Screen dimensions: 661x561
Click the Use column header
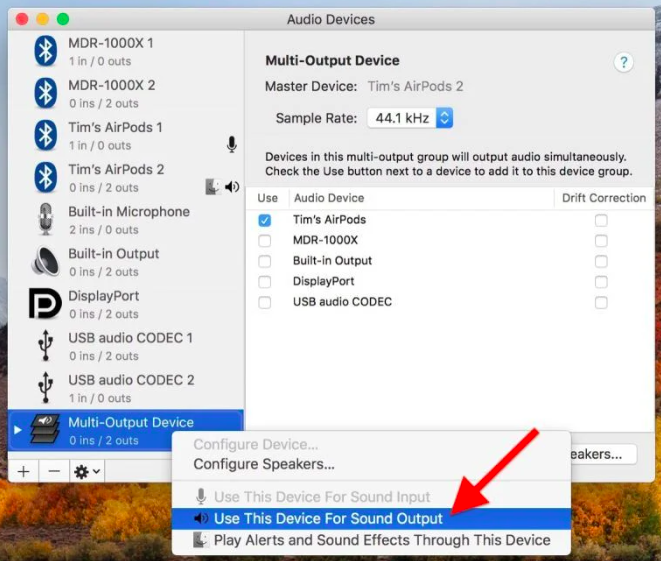click(x=267, y=198)
